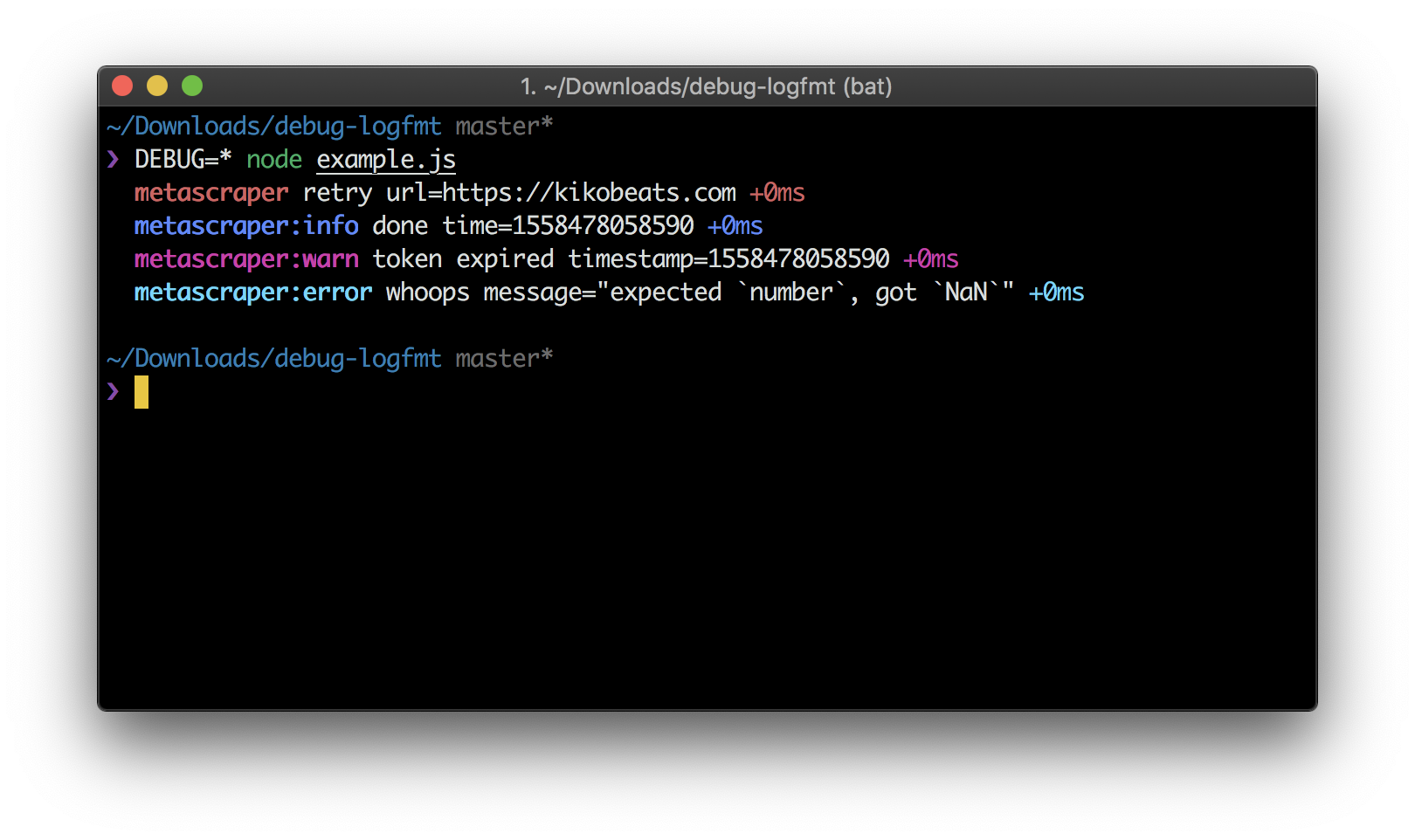Click the red 'metascraper' namespace label
The width and height of the screenshot is (1415, 840).
tap(211, 193)
